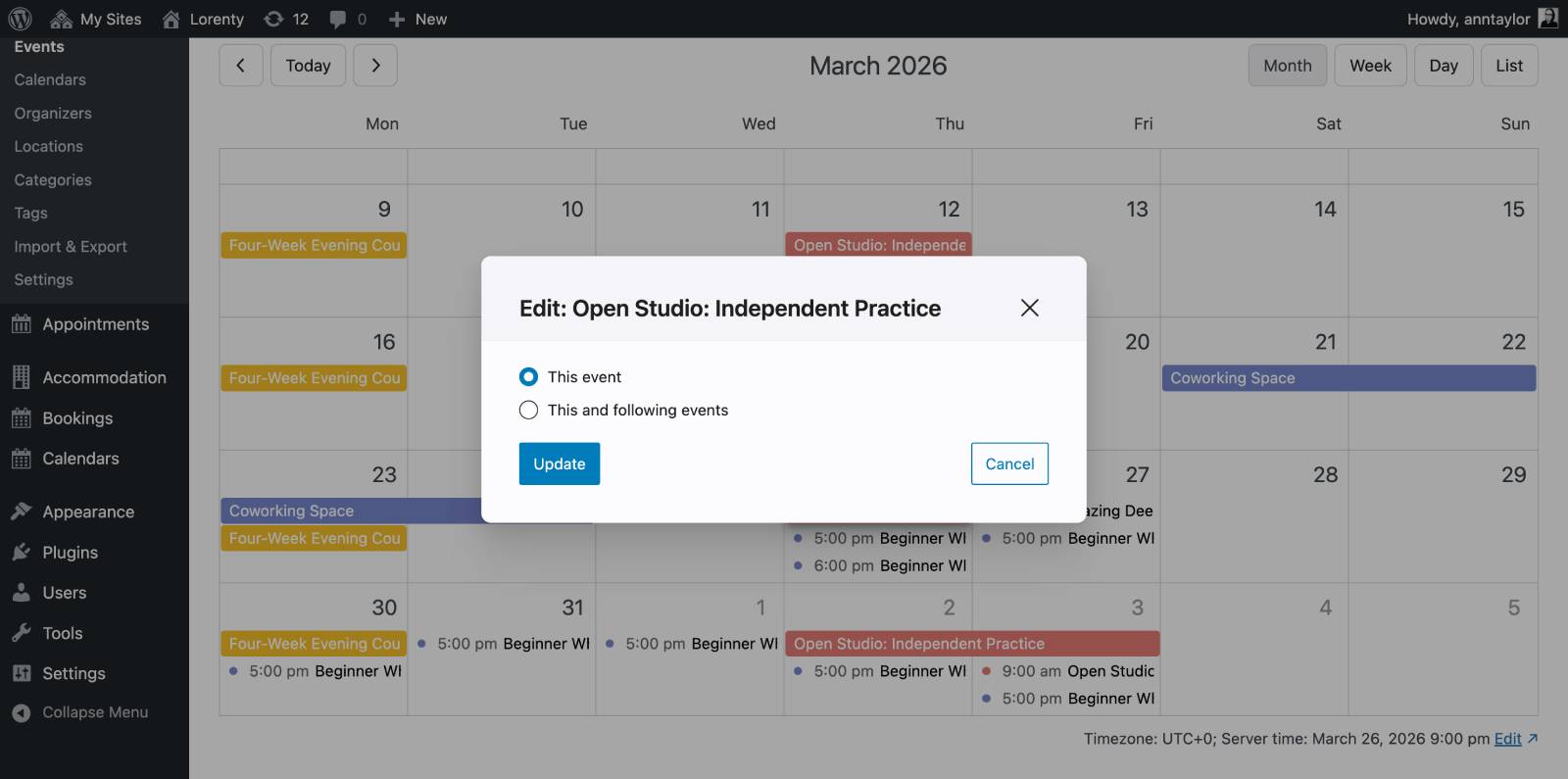This screenshot has width=1568, height=779.
Task: Open the timezone Edit link
Action: click(x=1507, y=739)
